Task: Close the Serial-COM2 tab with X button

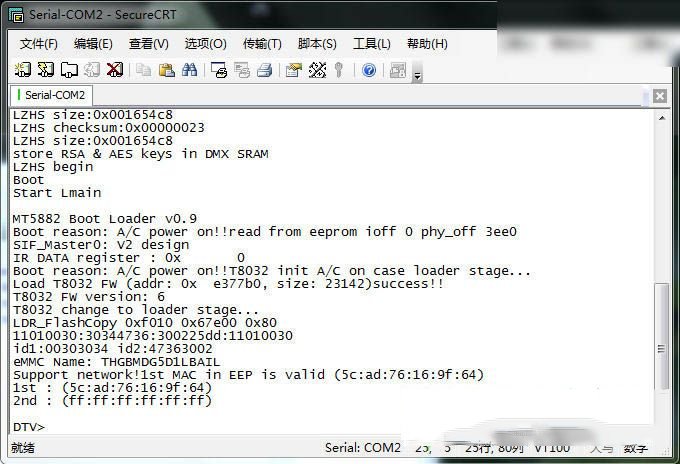Action: click(x=660, y=95)
